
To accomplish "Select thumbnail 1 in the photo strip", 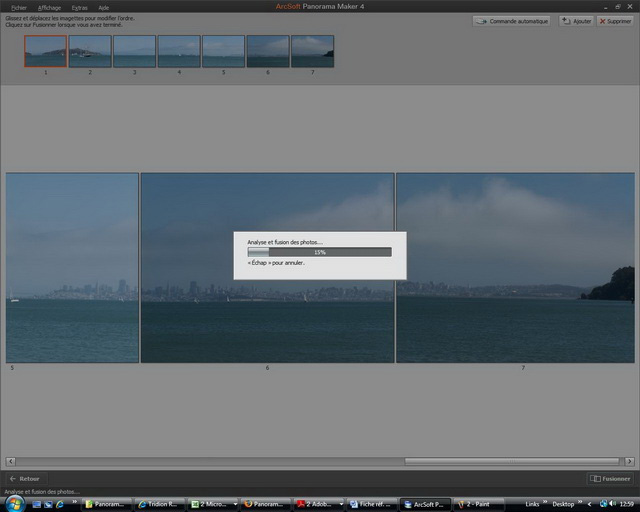I will (45, 51).
